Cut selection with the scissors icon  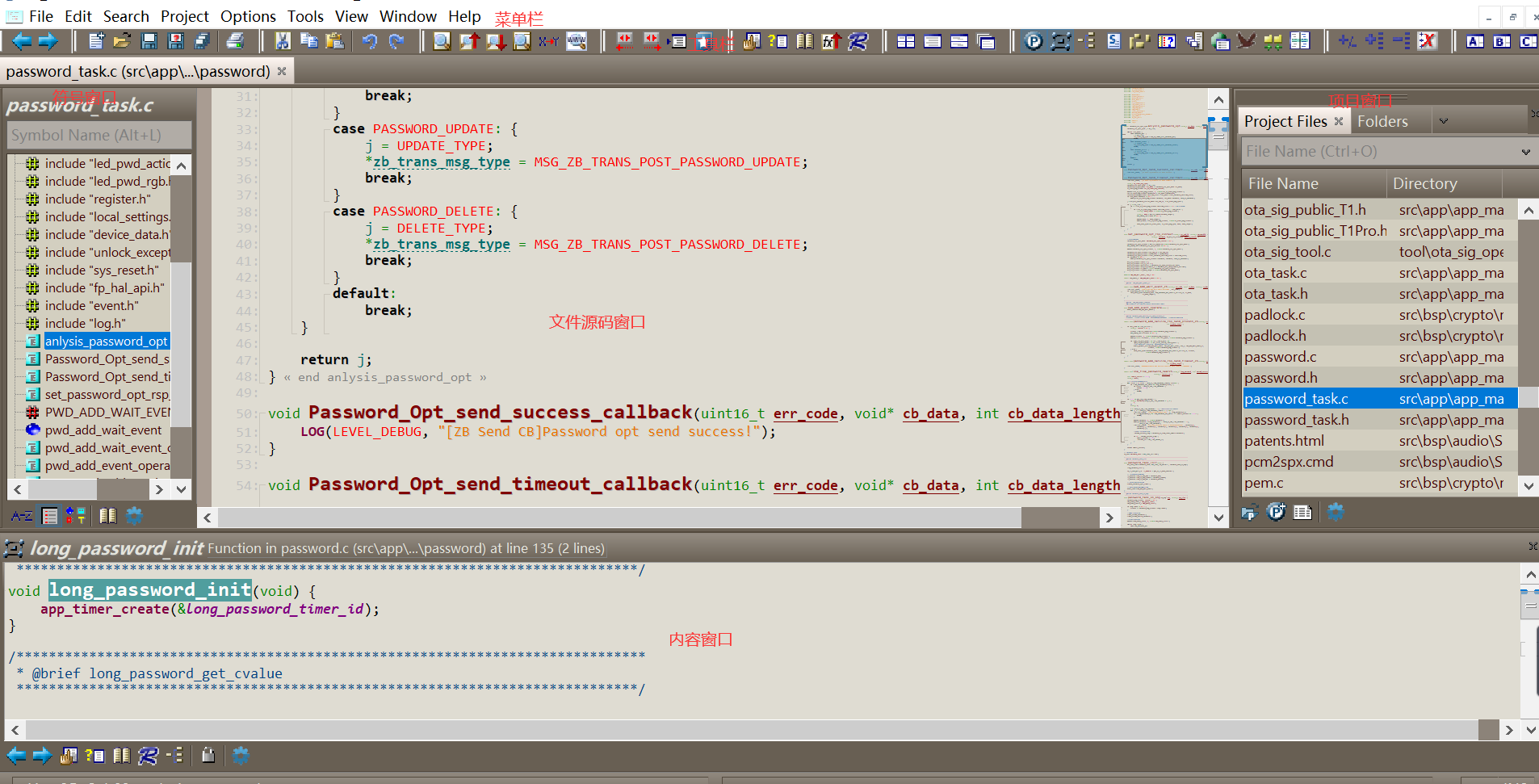tap(283, 41)
